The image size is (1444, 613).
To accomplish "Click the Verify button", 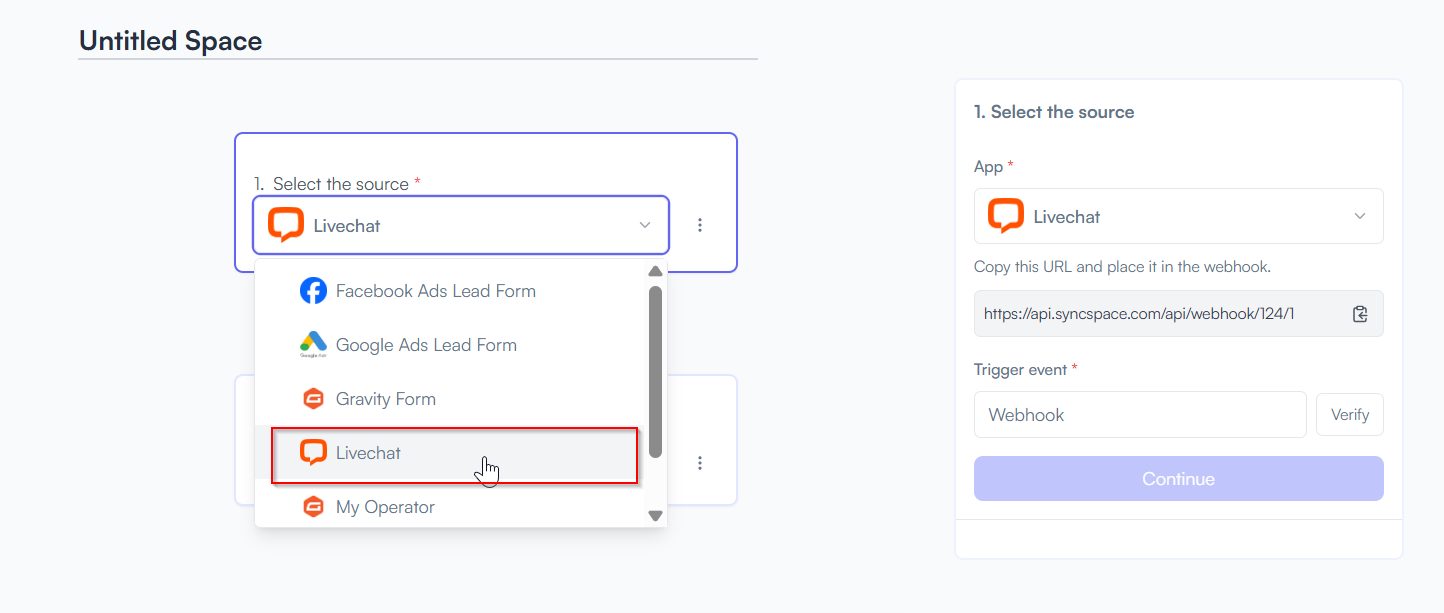I will pyautogui.click(x=1350, y=414).
